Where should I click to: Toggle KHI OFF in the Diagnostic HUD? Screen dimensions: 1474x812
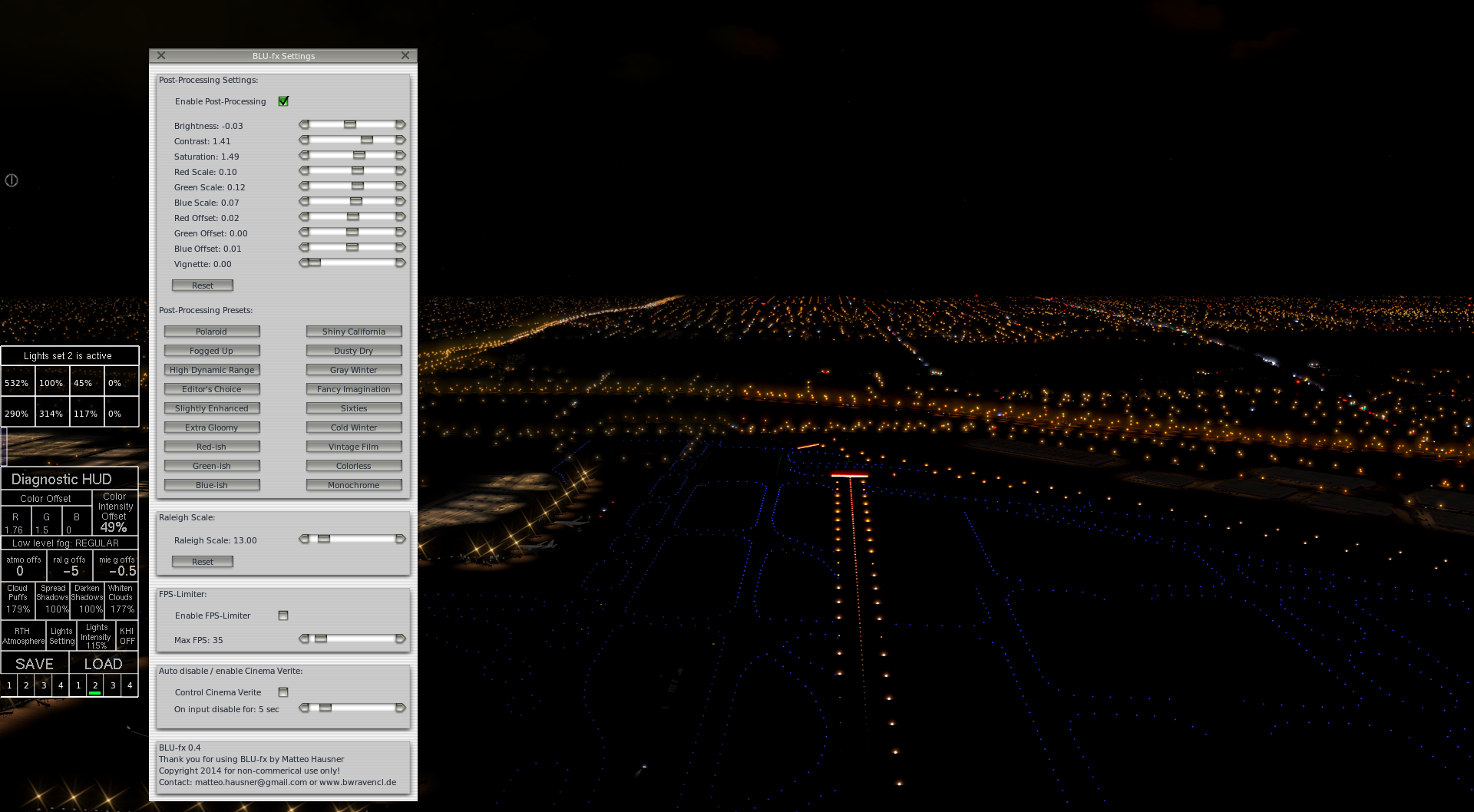pos(127,635)
